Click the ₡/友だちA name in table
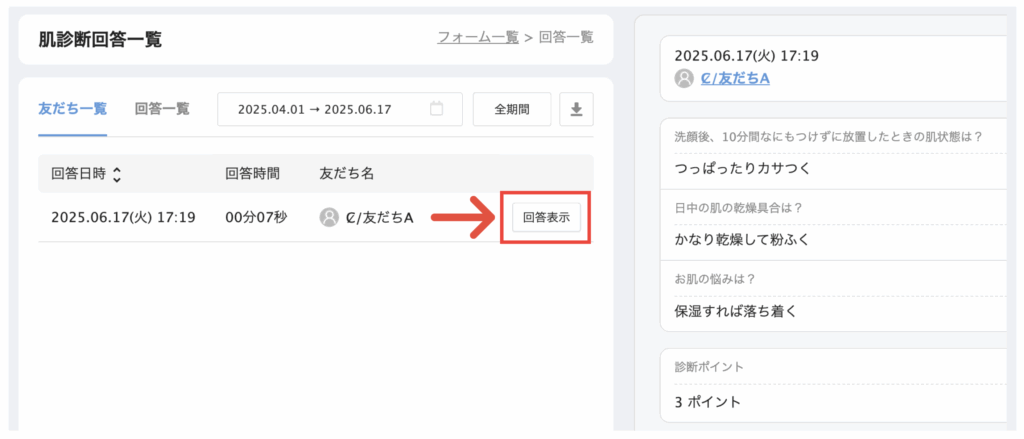This screenshot has height=439, width=1024. [x=379, y=217]
